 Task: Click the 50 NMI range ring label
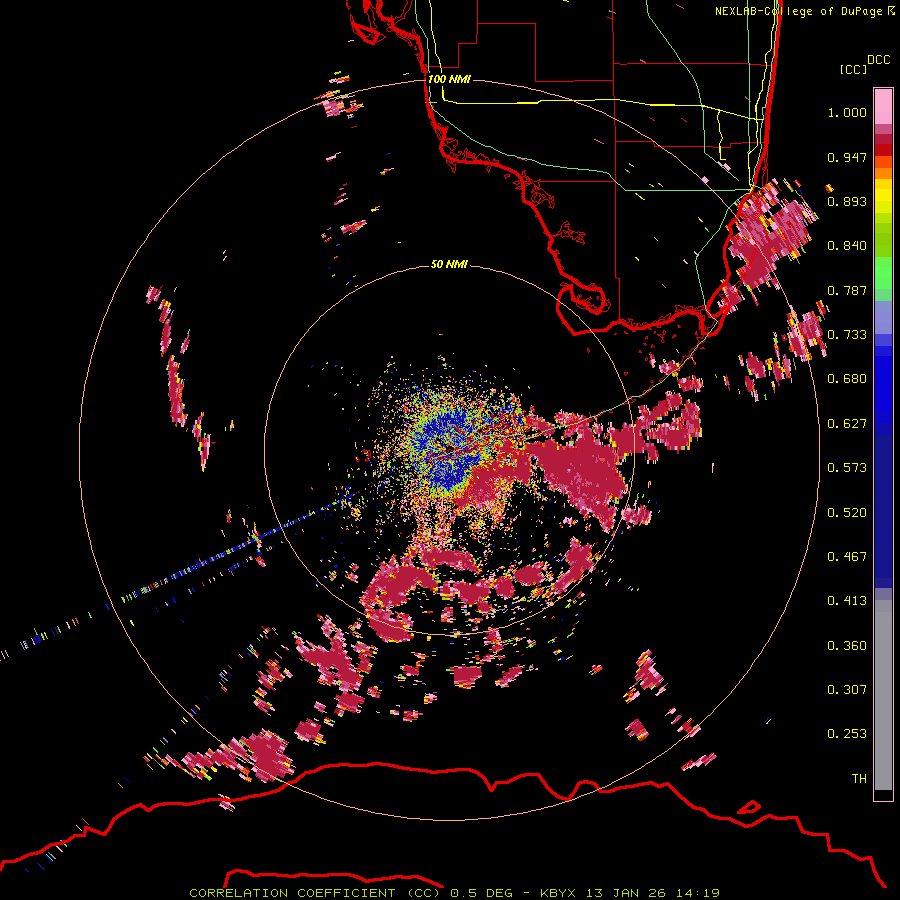449,264
